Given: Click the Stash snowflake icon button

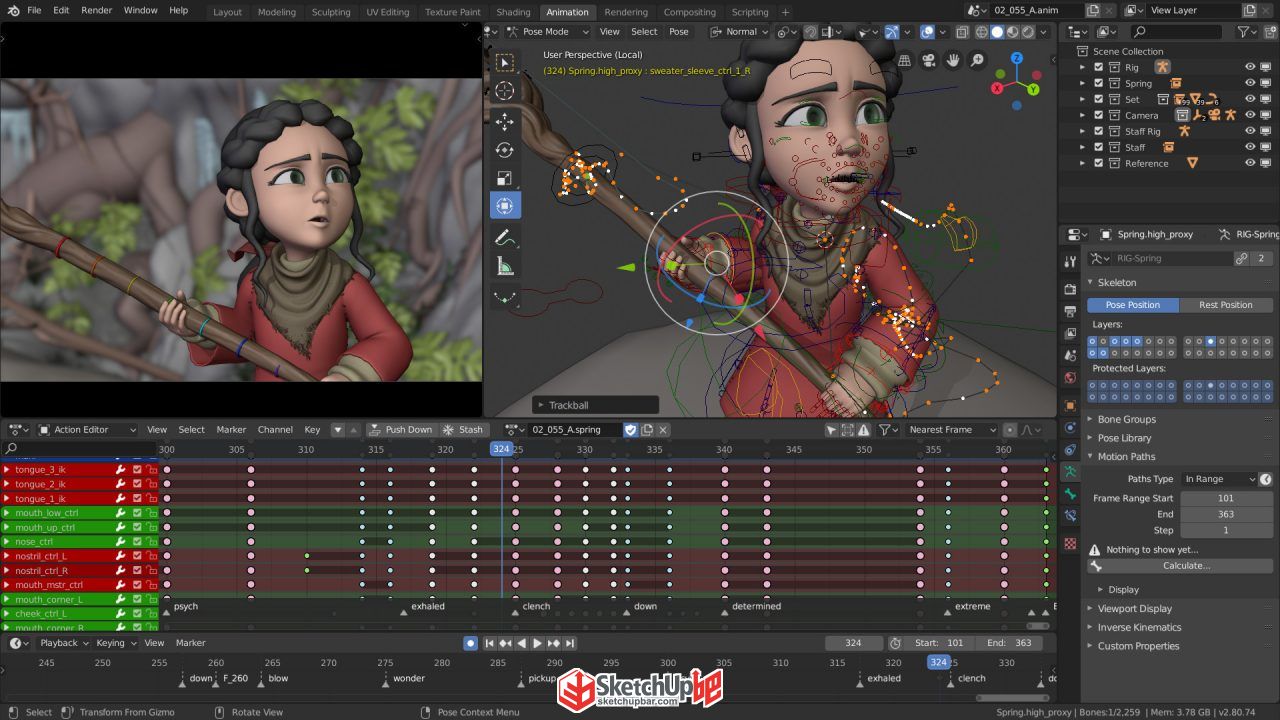Looking at the screenshot, I should (463, 430).
